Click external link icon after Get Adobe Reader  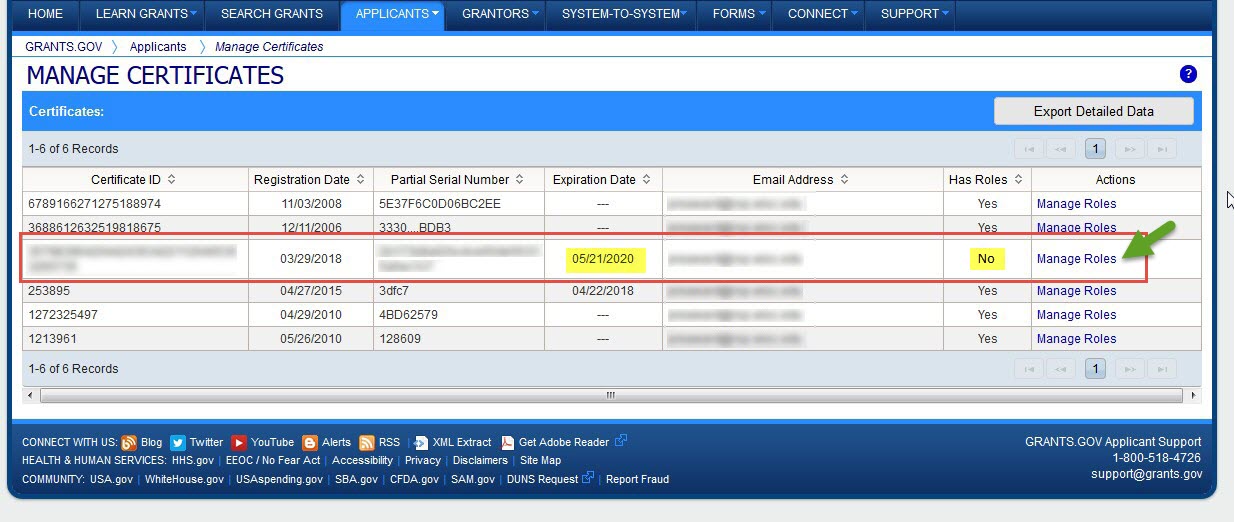pyautogui.click(x=621, y=441)
